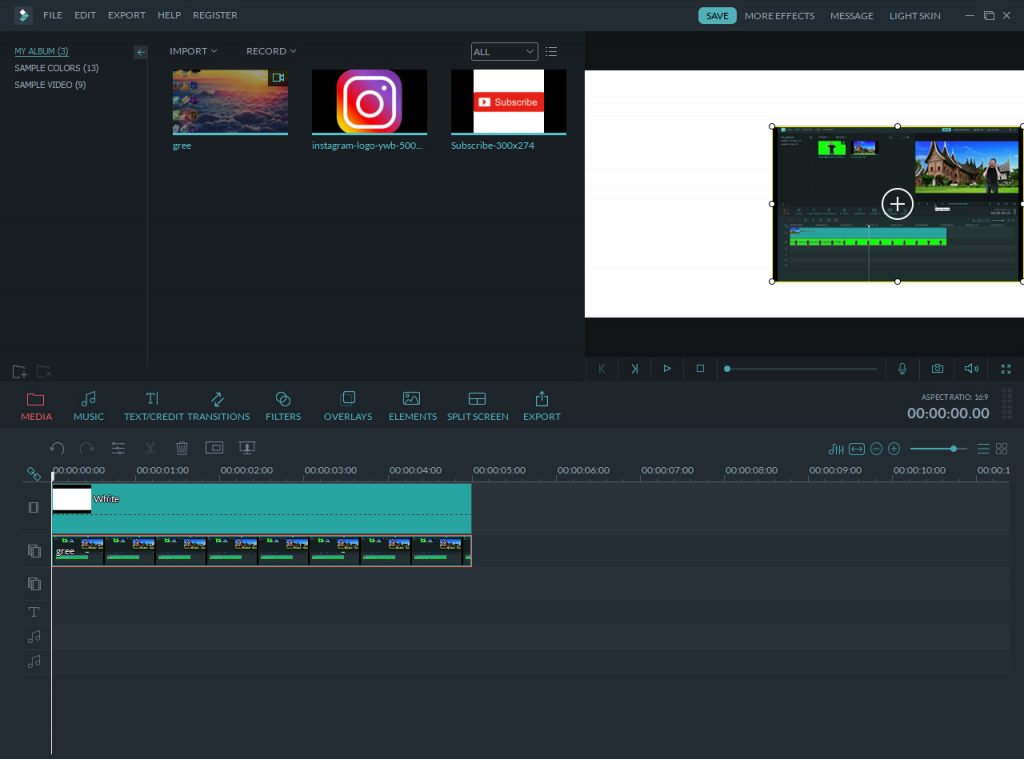This screenshot has height=759, width=1024.
Task: Switch timeline to list track view
Action: click(984, 449)
